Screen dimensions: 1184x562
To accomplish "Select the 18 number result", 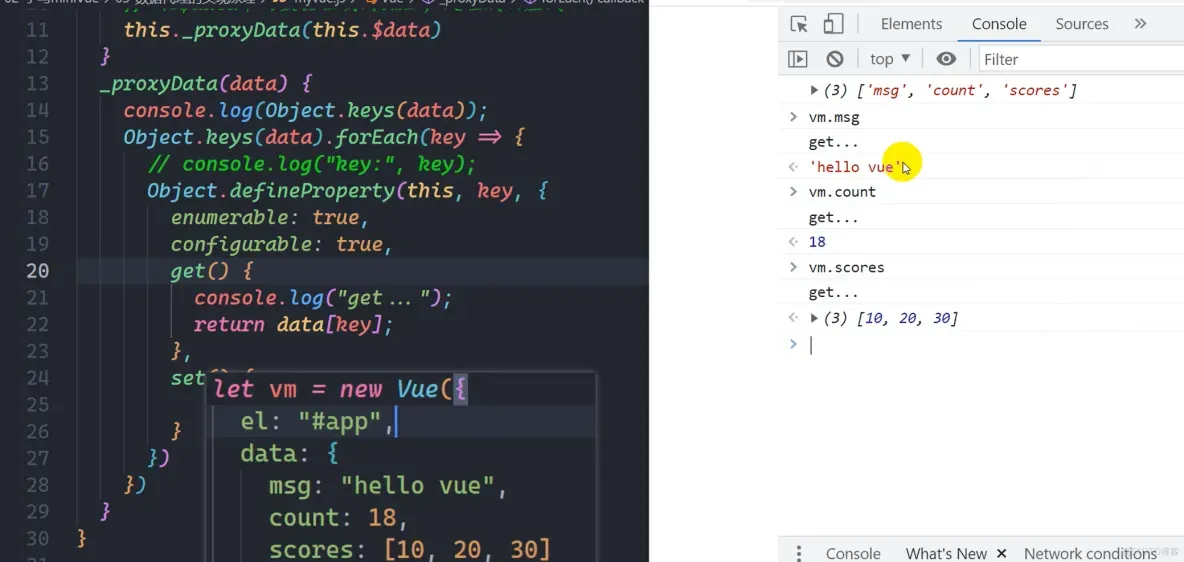I will point(817,242).
